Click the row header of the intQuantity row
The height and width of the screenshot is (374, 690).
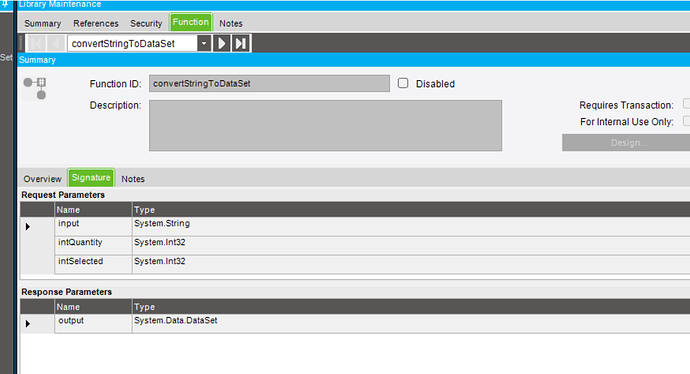(37, 246)
